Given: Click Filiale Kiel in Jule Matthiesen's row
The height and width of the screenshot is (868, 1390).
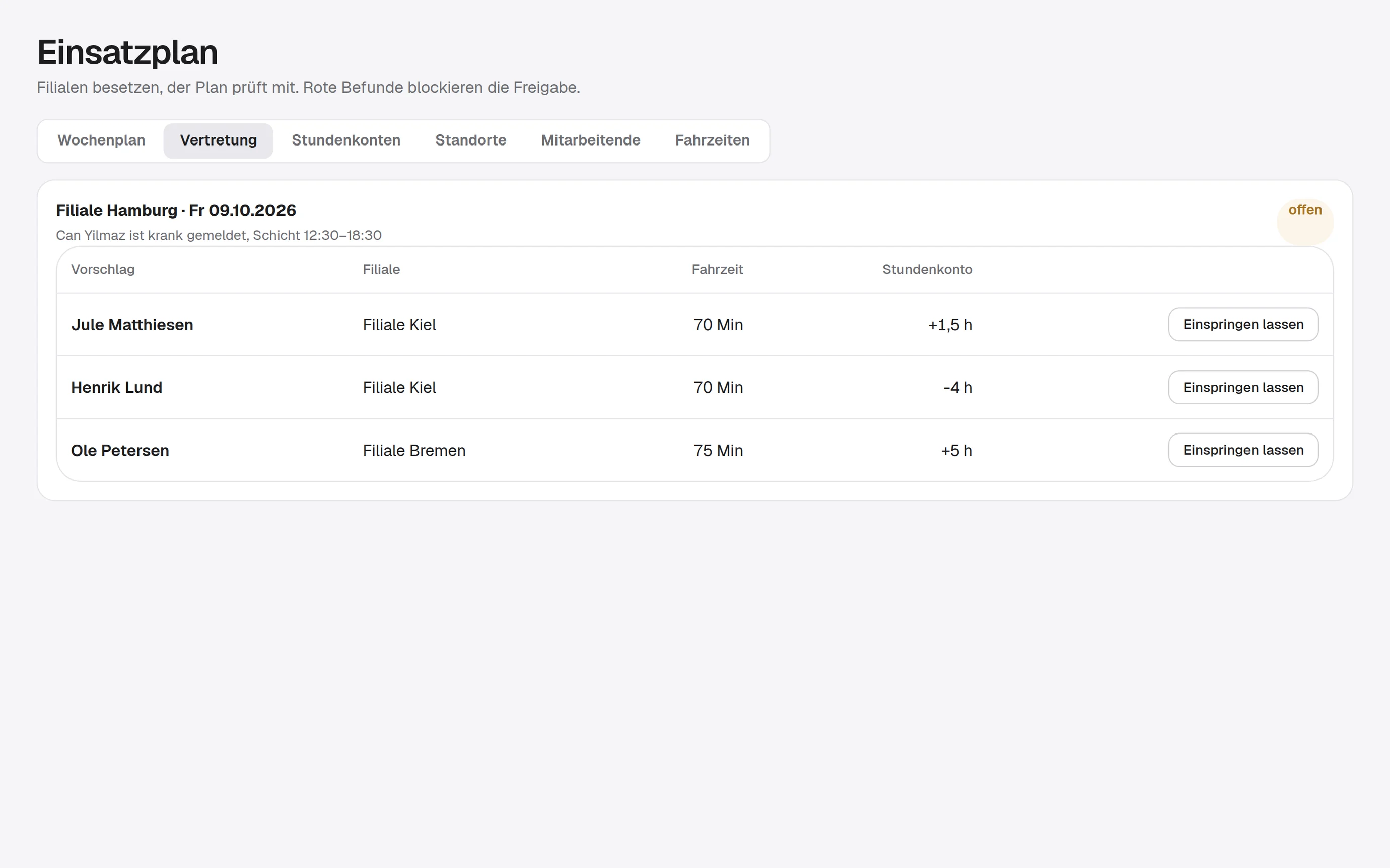Looking at the screenshot, I should (x=399, y=325).
